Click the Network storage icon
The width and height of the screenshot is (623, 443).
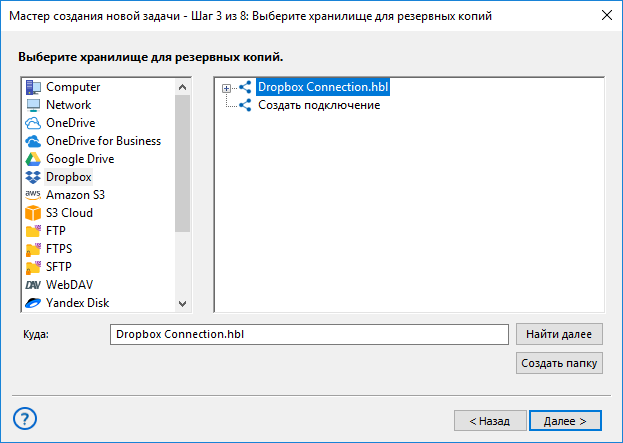tap(33, 105)
